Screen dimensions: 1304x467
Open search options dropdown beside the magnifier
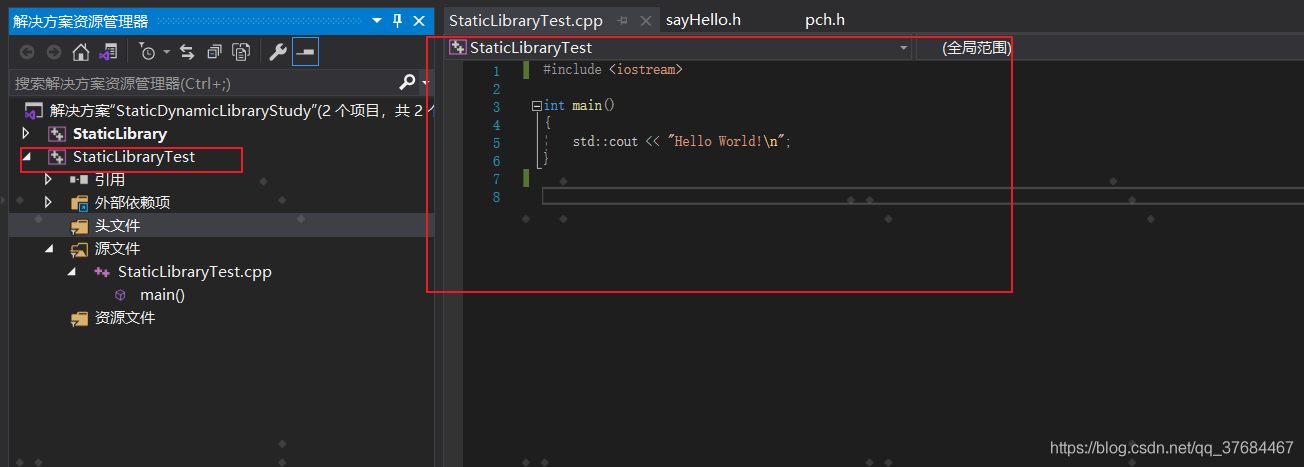425,83
